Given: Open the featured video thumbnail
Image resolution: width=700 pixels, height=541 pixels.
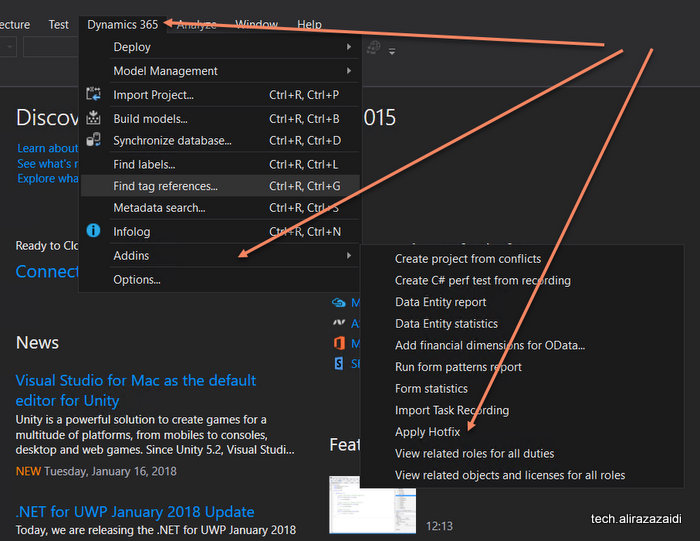Looking at the screenshot, I should pyautogui.click(x=372, y=504).
